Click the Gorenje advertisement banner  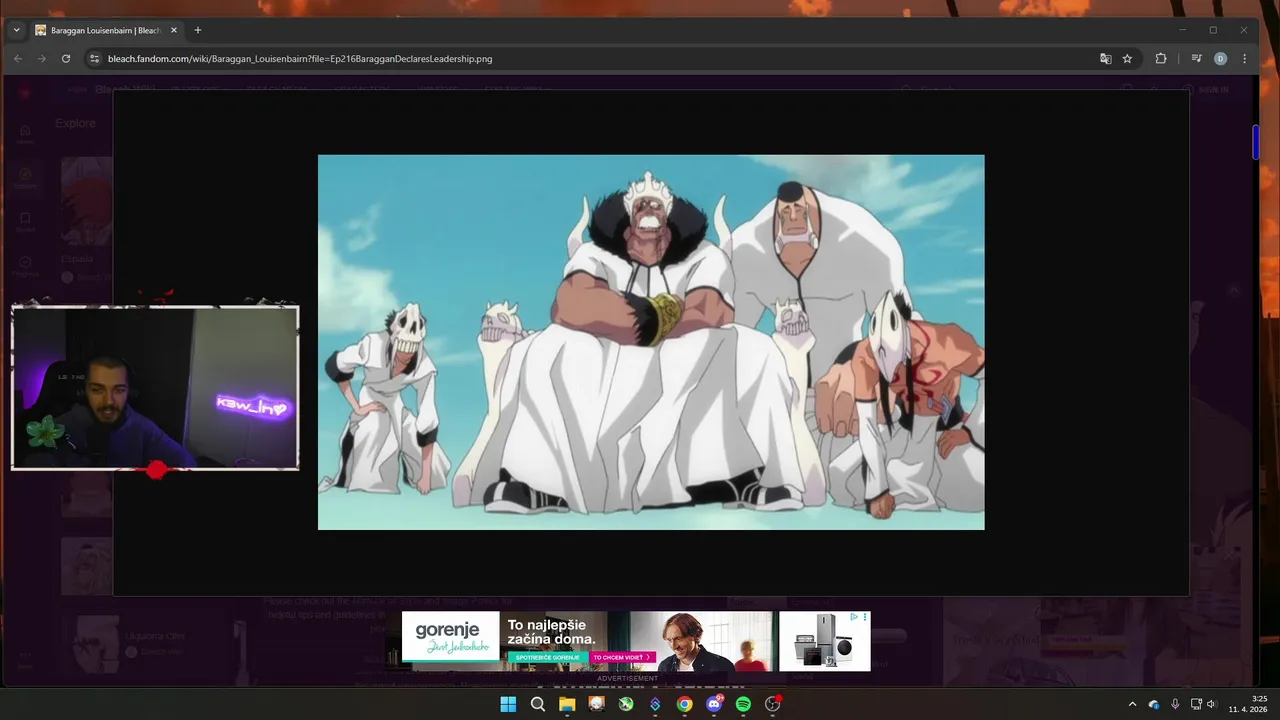(x=636, y=641)
